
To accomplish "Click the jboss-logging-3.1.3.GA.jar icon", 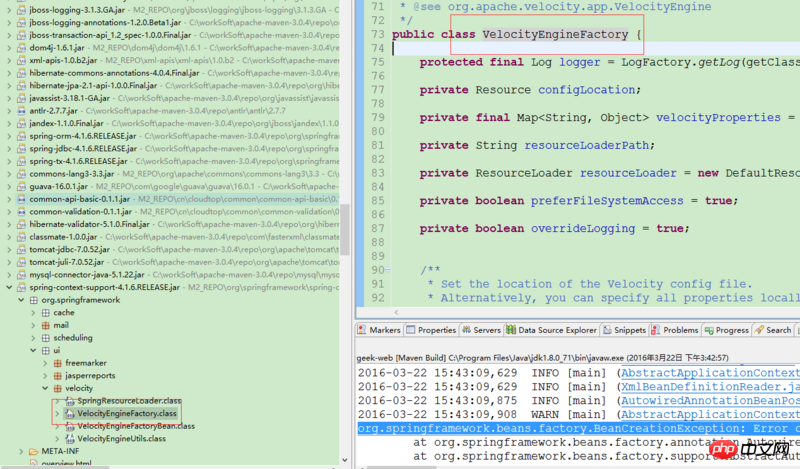I will [21, 10].
